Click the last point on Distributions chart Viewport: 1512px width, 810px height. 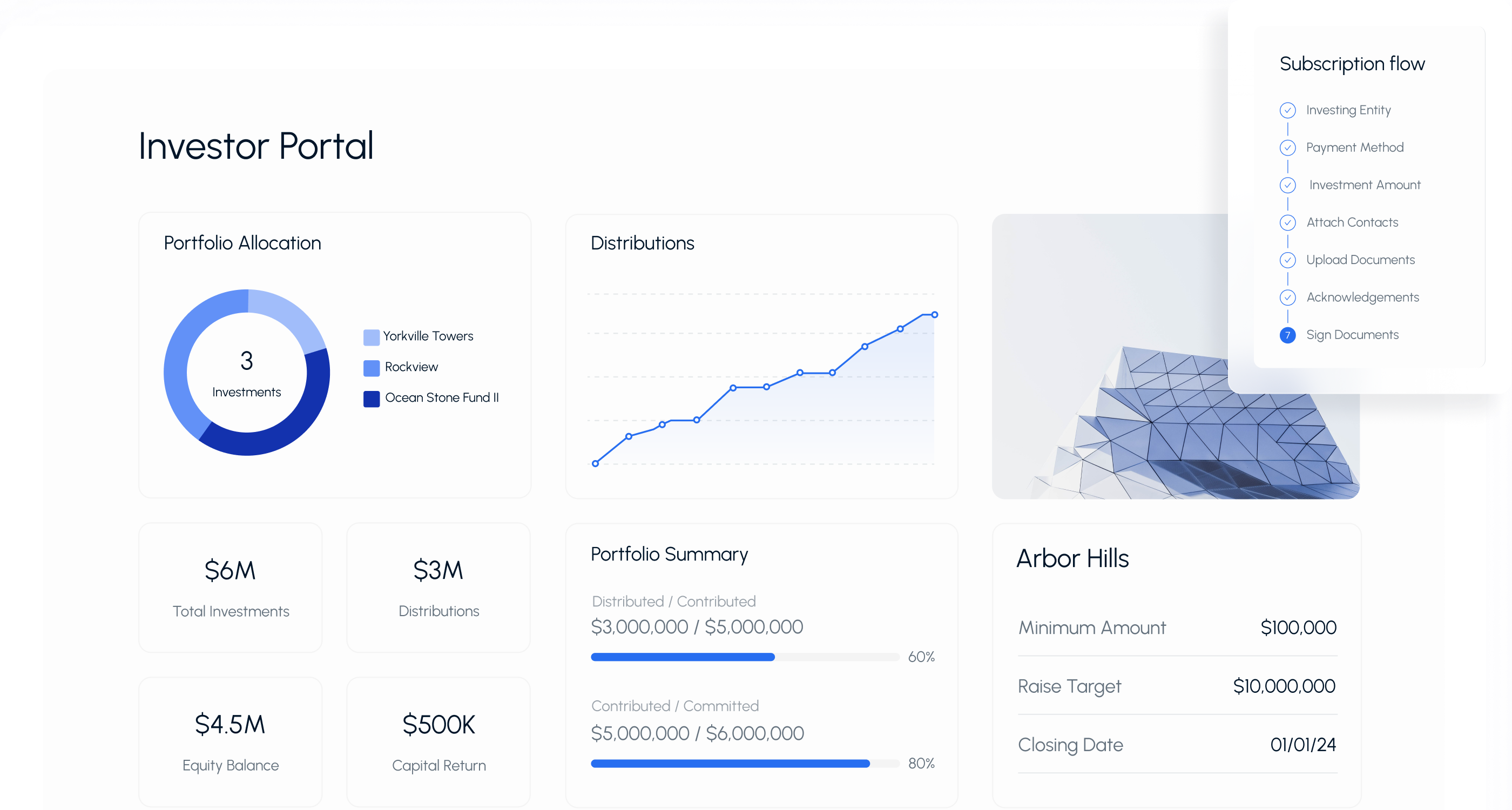tap(934, 315)
